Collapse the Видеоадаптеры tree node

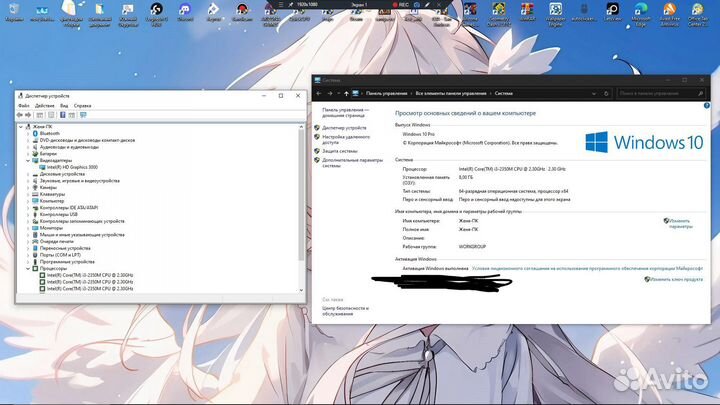(28, 160)
